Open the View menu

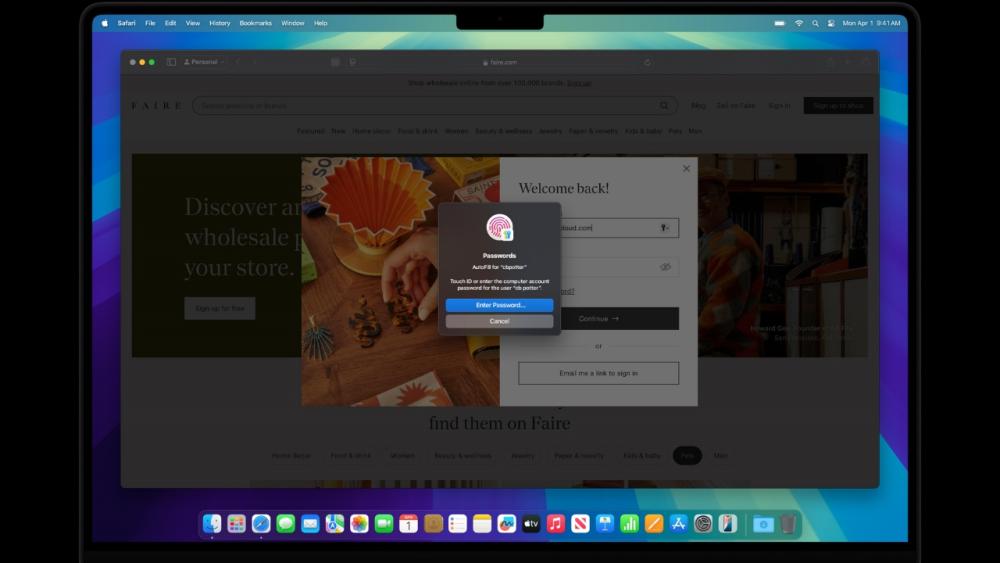pos(193,23)
